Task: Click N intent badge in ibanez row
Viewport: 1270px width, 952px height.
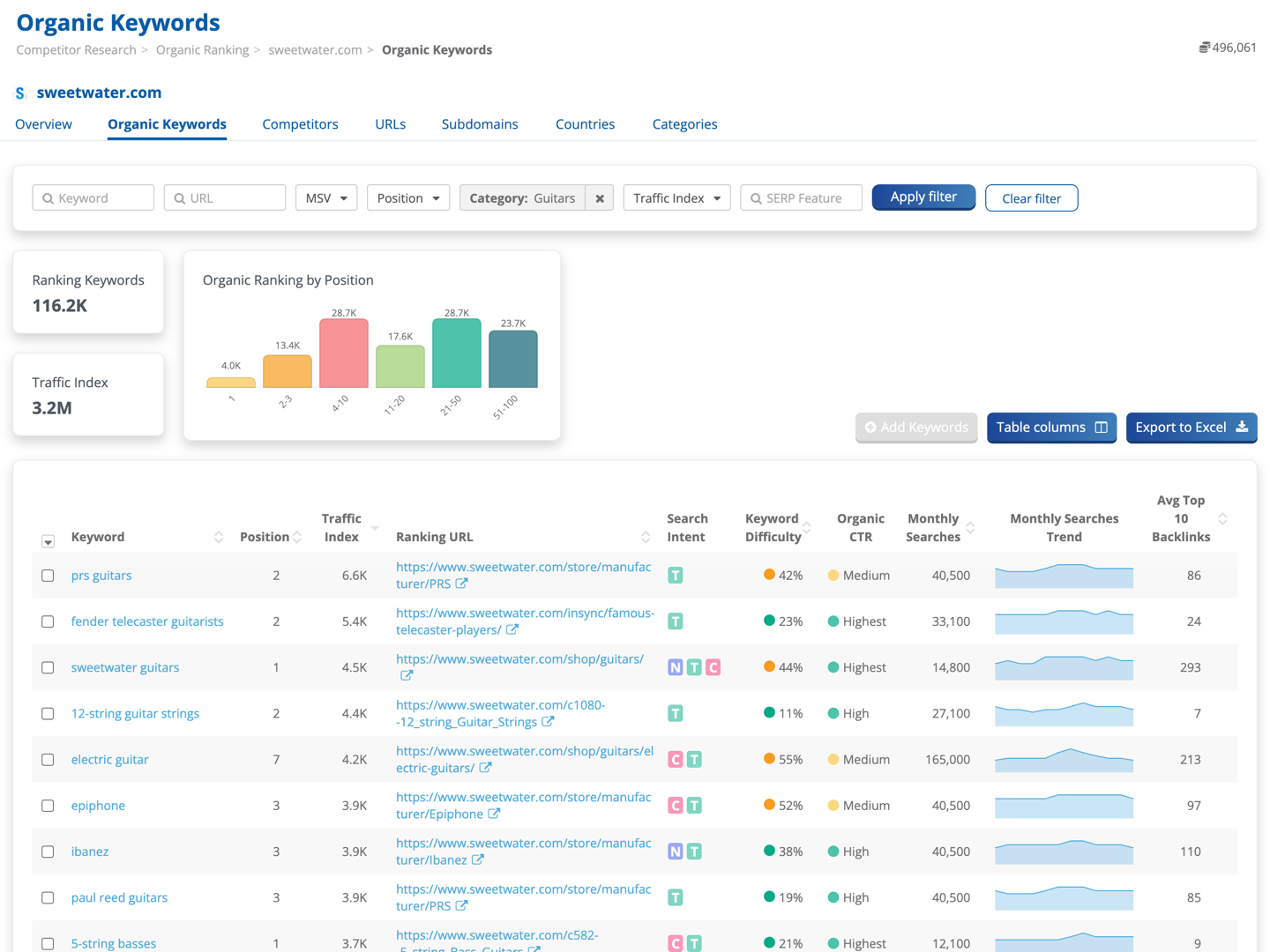Action: [676, 852]
